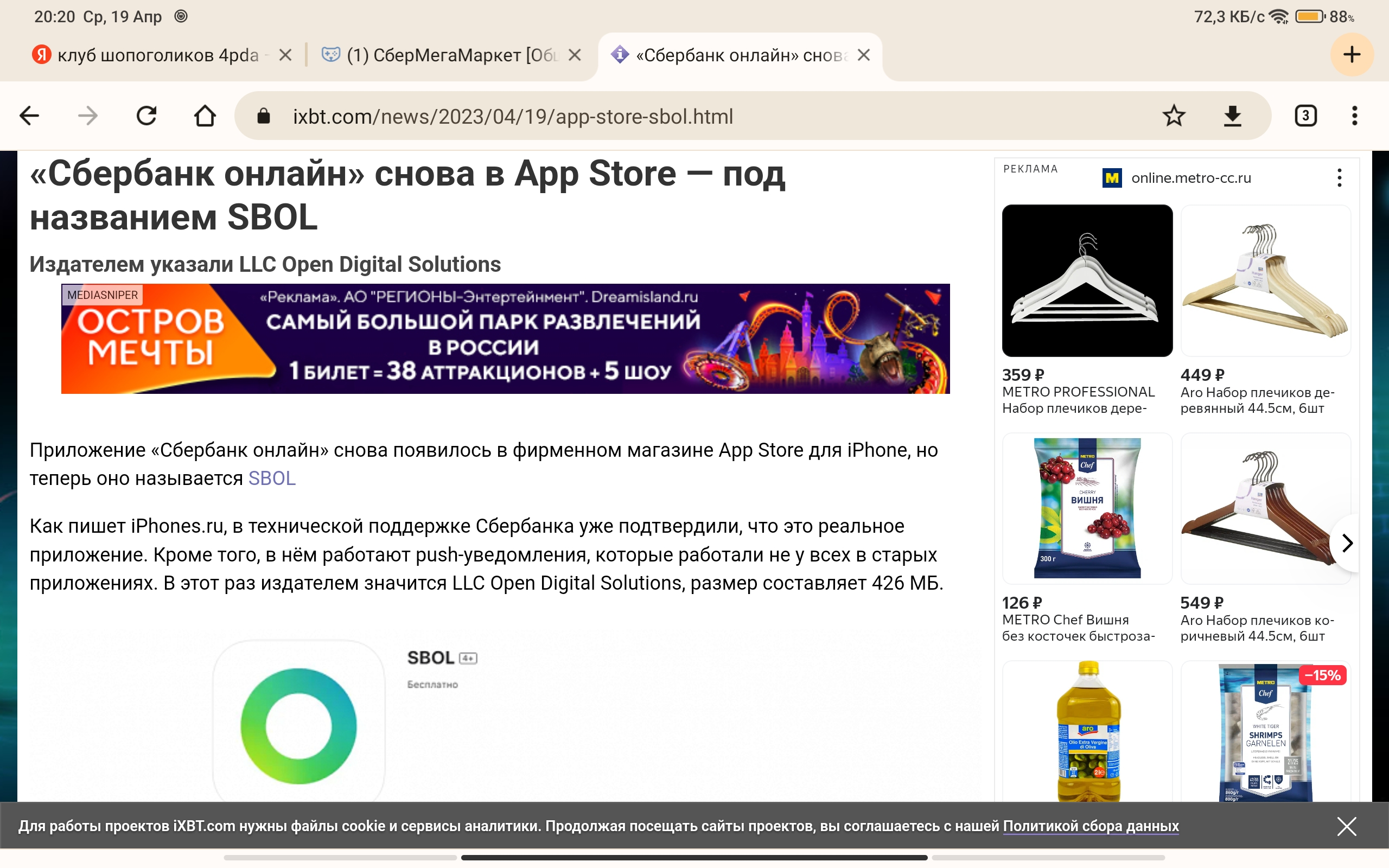
Task: Tap the battery indicator in the status bar
Action: 1310,17
